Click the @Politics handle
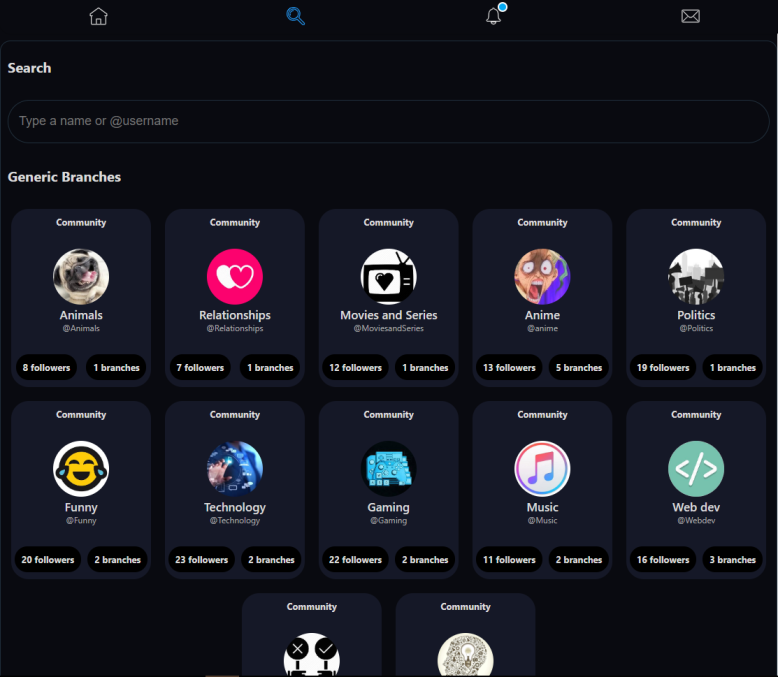 pyautogui.click(x=696, y=329)
